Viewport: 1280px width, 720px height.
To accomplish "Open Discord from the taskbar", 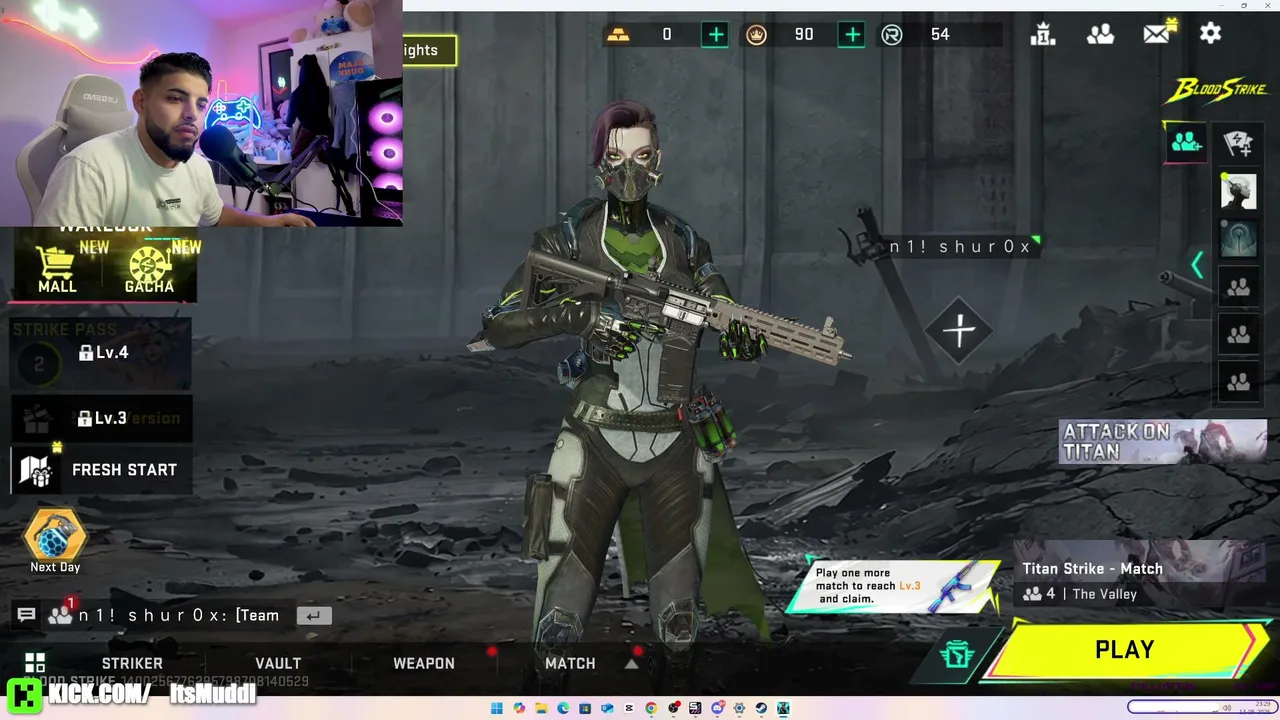I will (717, 708).
